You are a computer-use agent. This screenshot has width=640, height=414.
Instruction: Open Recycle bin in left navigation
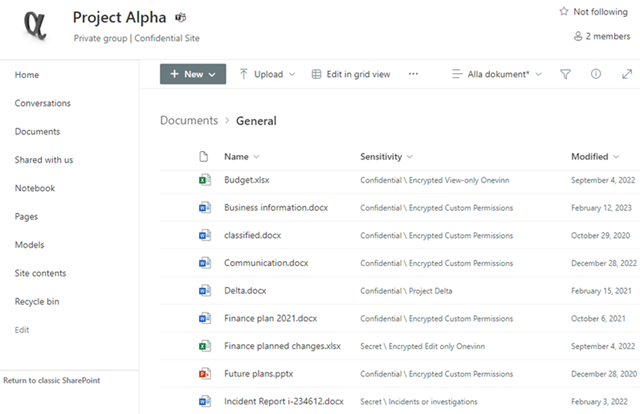coord(37,301)
